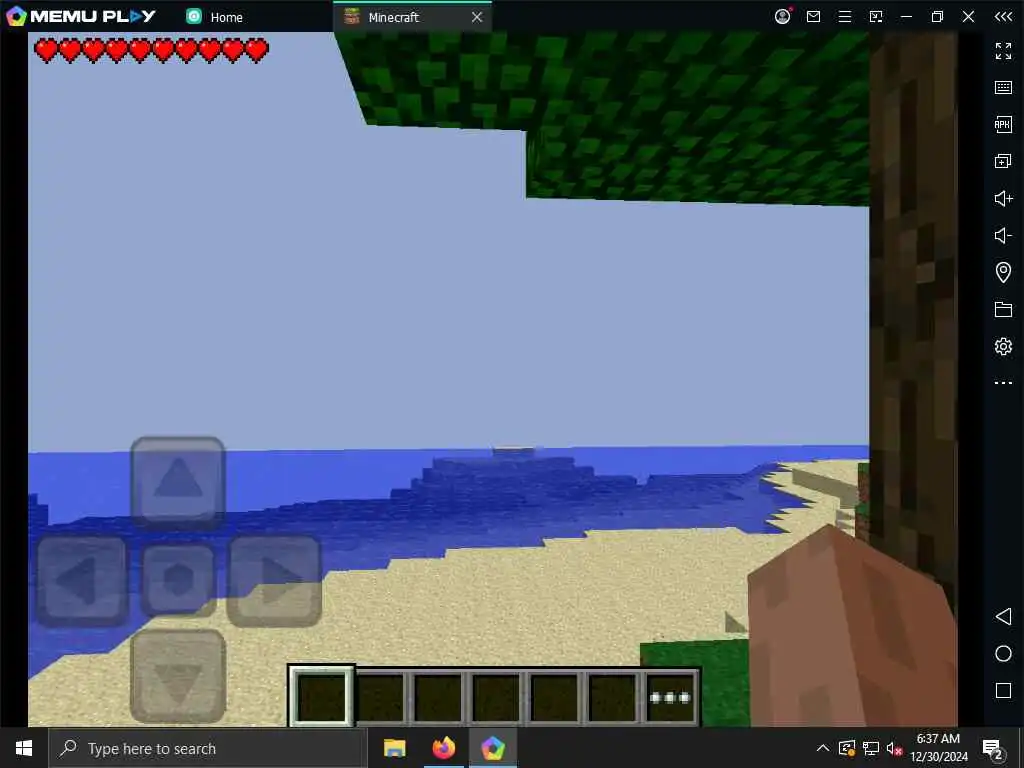Click the MEMU PLAY logo
The width and height of the screenshot is (1024, 768).
[x=81, y=16]
